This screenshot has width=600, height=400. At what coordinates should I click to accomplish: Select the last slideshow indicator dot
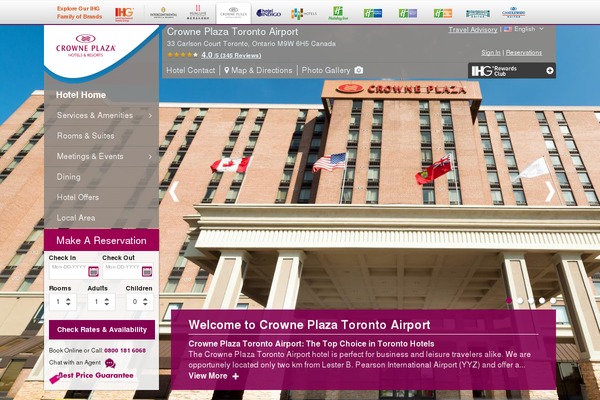[553, 300]
